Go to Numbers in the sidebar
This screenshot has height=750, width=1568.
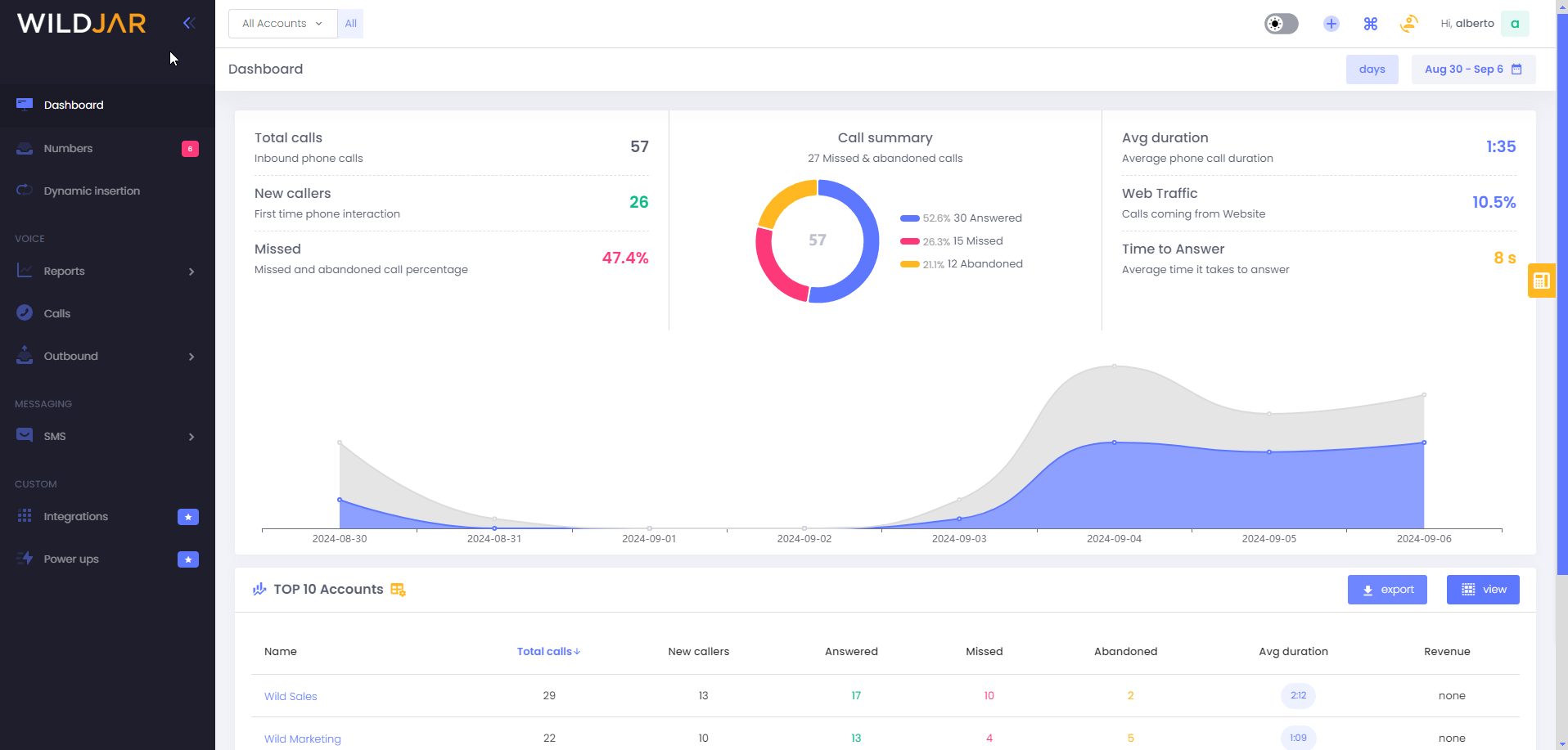coord(68,148)
